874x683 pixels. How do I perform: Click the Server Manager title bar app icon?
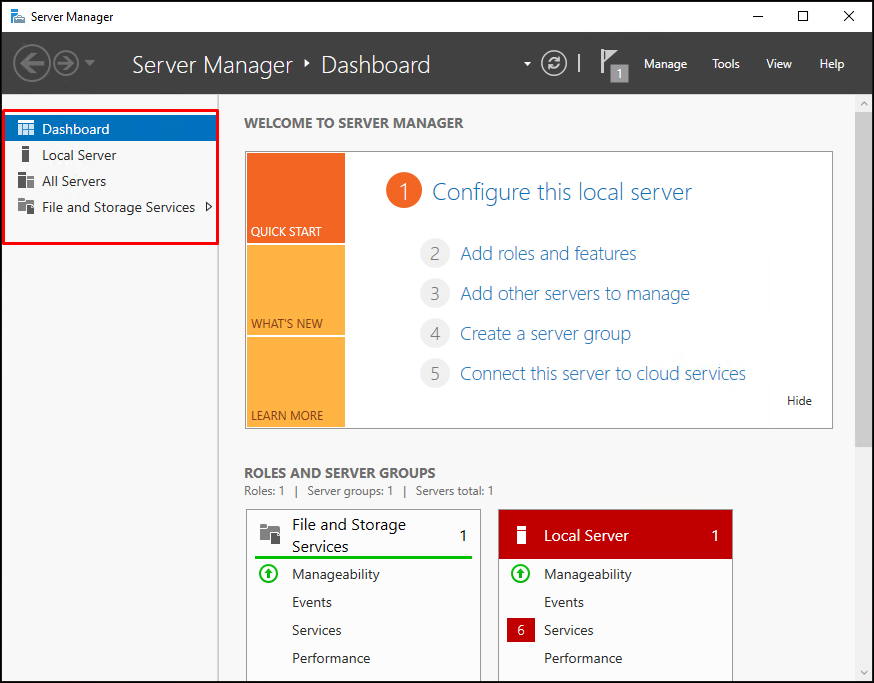click(18, 17)
